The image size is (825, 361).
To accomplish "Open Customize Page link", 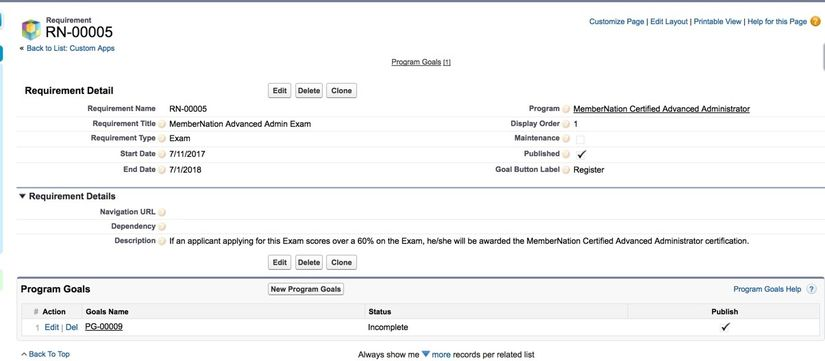I will coord(616,22).
